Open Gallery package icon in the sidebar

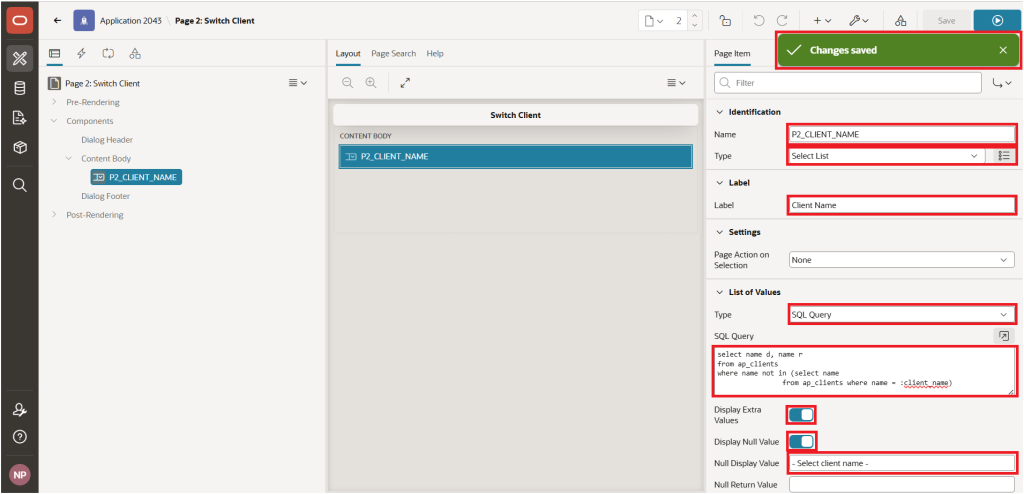(20, 148)
